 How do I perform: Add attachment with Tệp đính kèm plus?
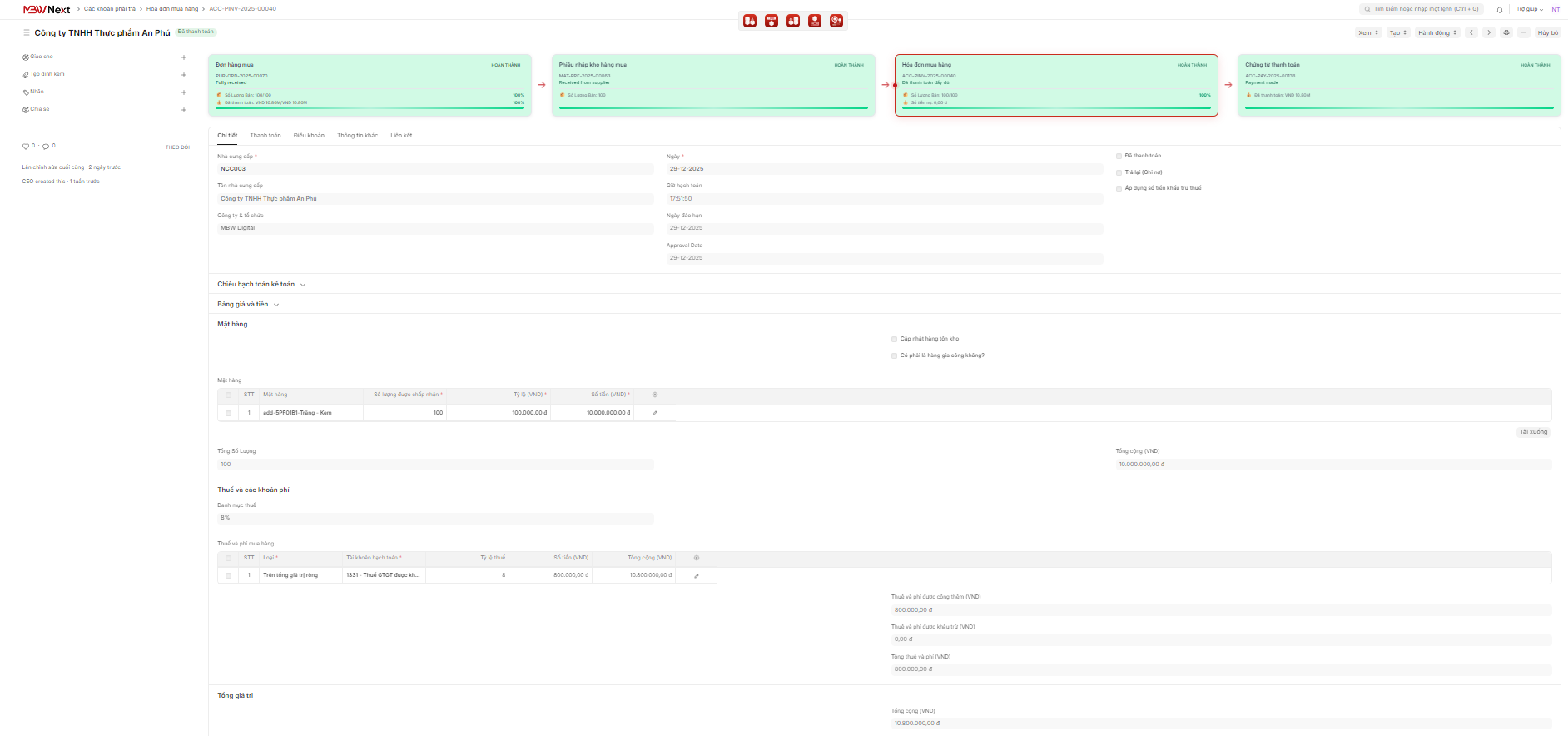click(184, 75)
